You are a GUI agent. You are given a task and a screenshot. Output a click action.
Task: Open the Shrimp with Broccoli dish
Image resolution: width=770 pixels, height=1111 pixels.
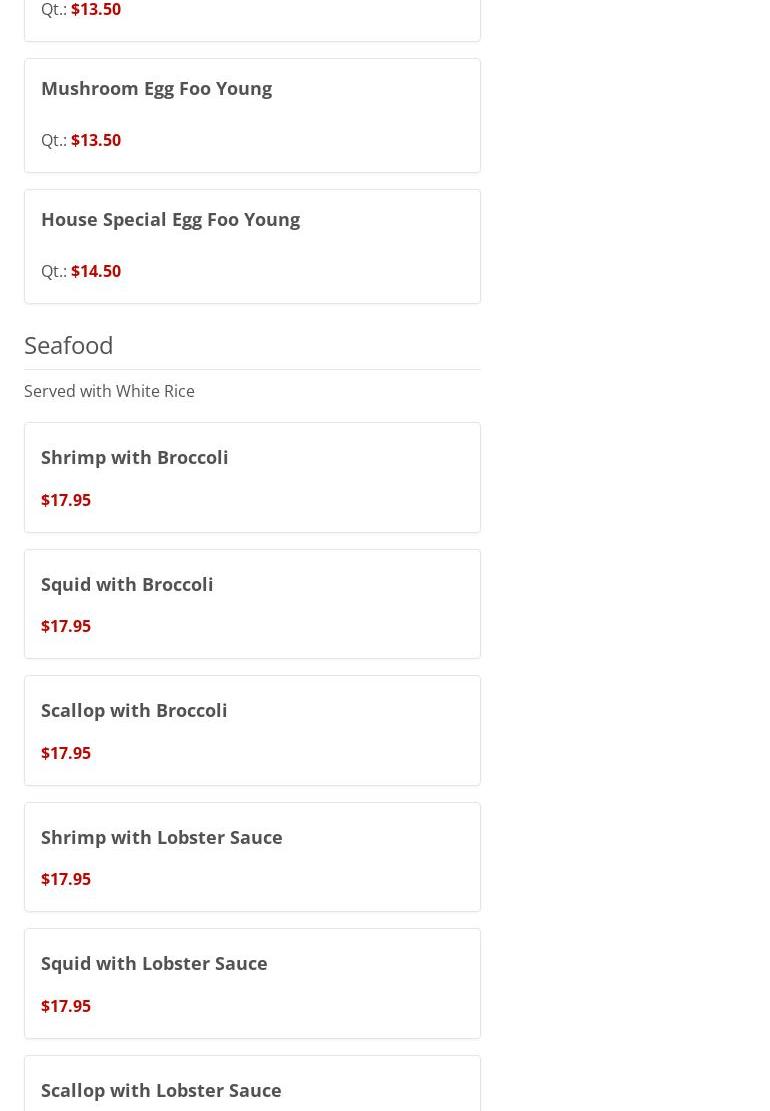[x=135, y=458]
